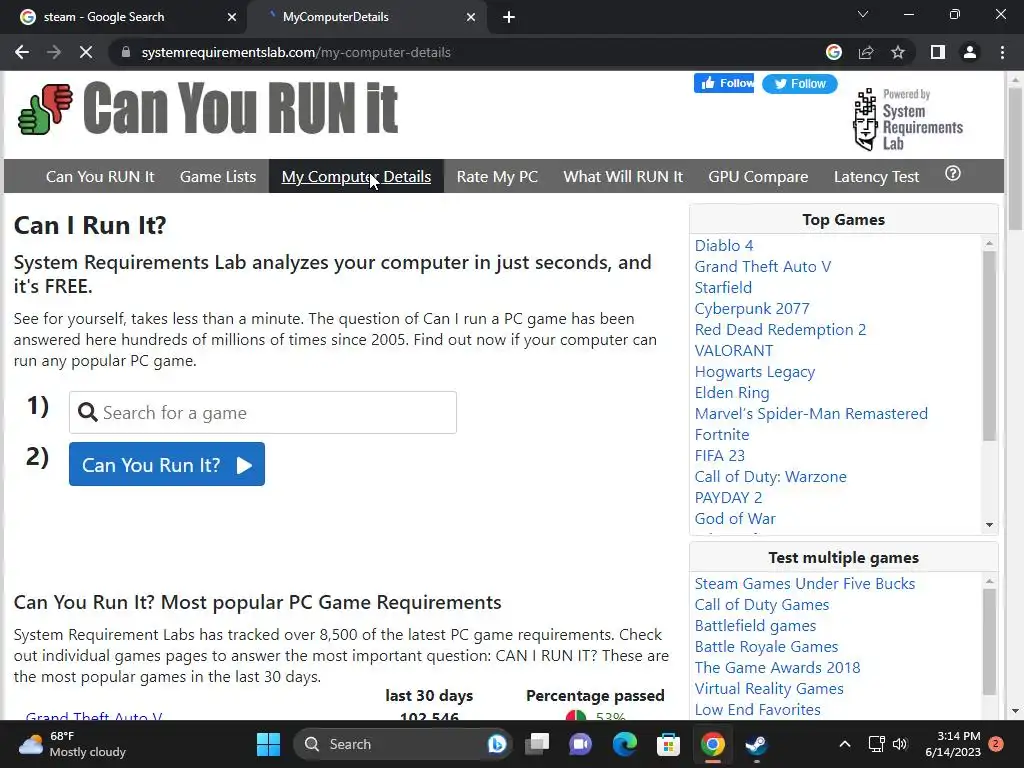
Task: Click the Google icon in address bar
Action: click(x=834, y=52)
